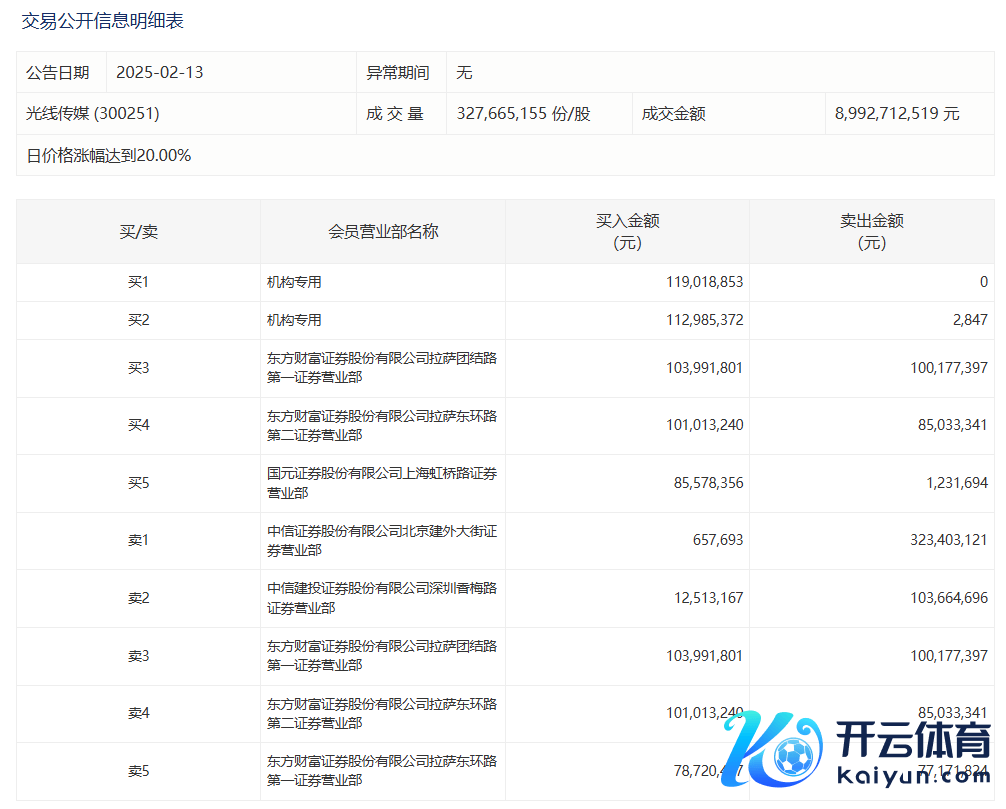Image resolution: width=1006 pixels, height=809 pixels.
Task: Click the stock name 光线传媒 (300251)
Action: tap(93, 114)
